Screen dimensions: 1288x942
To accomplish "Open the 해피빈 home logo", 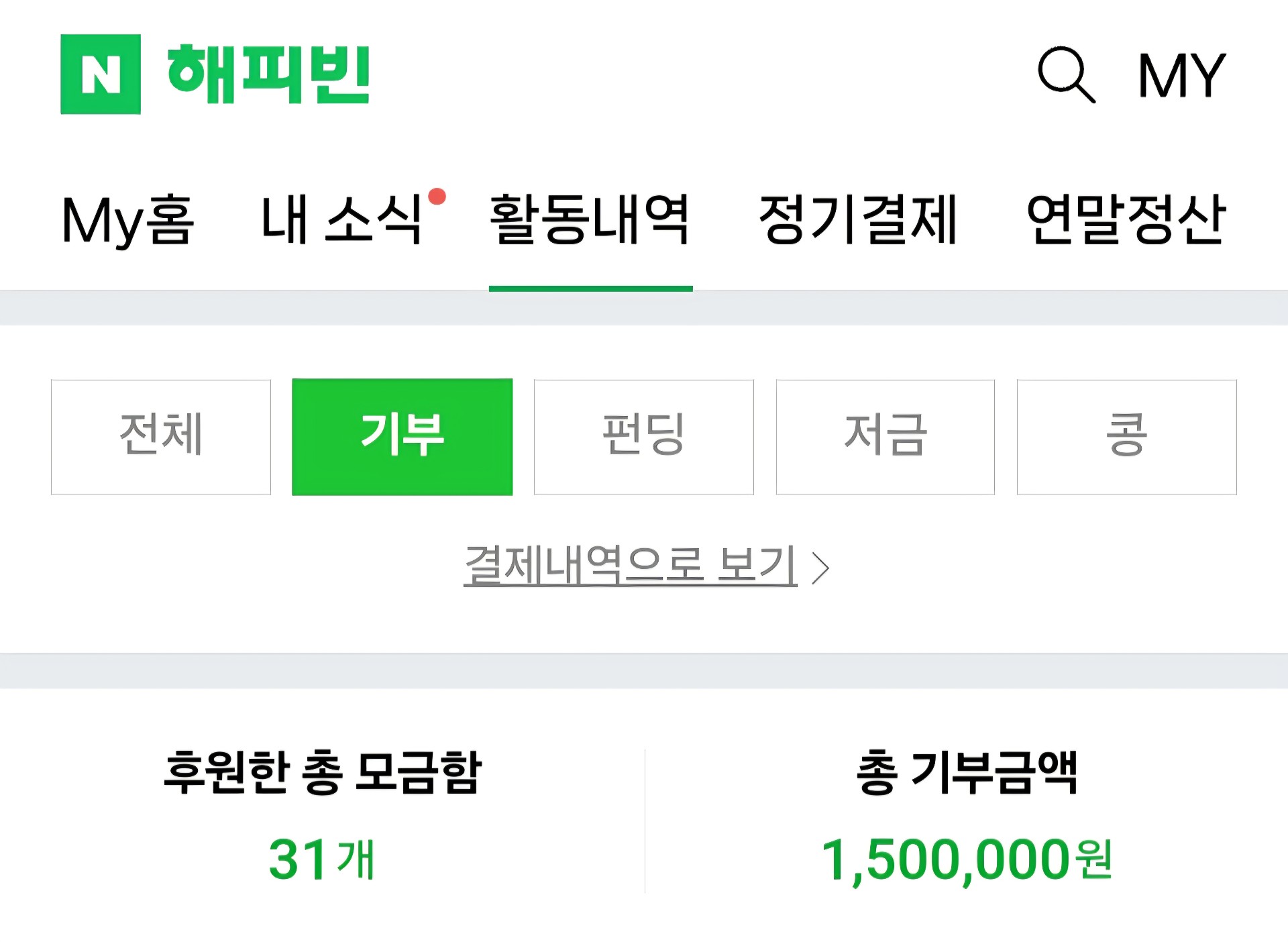I will pos(268,74).
